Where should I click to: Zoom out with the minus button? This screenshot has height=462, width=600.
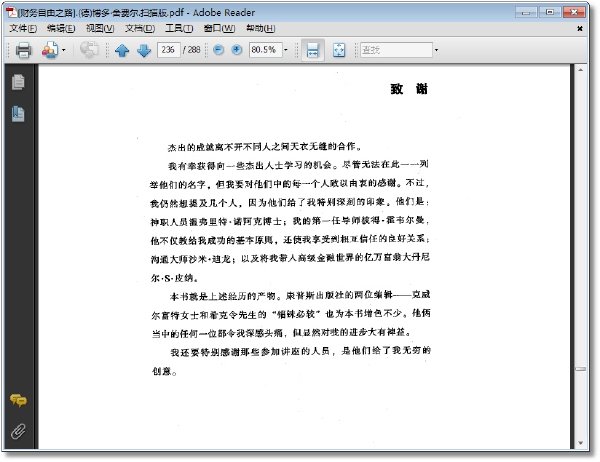pyautogui.click(x=218, y=50)
